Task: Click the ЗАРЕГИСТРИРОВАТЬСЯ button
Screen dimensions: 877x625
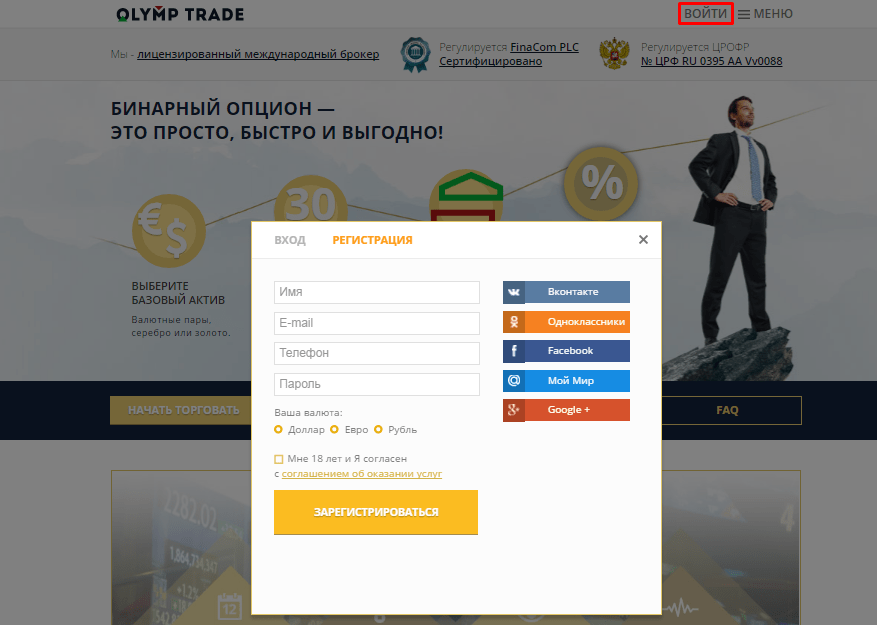Action: (x=376, y=512)
